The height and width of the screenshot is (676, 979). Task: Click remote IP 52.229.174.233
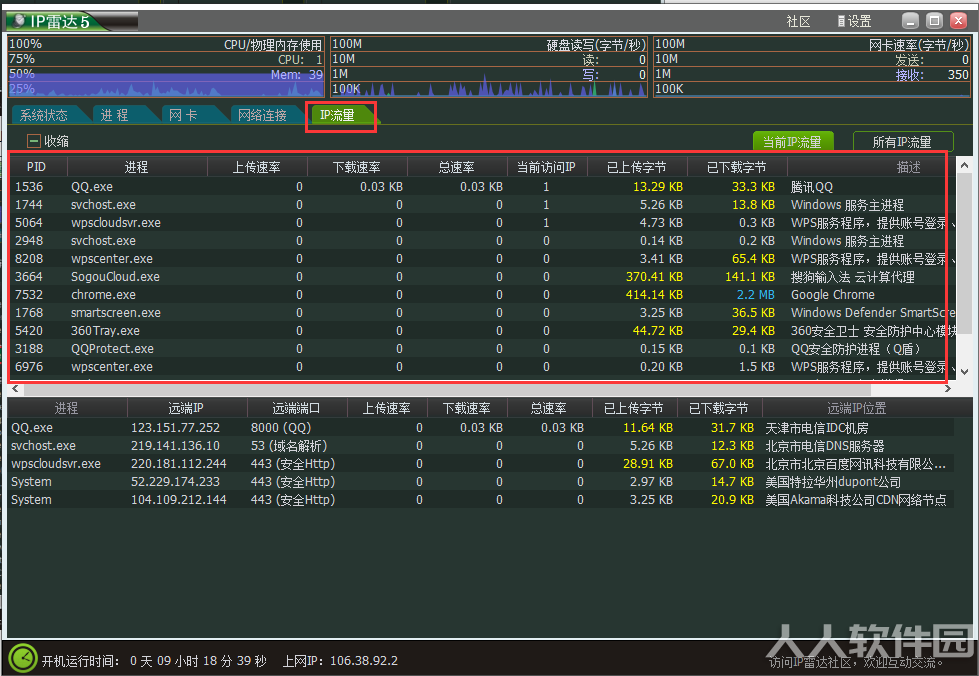pyautogui.click(x=175, y=482)
